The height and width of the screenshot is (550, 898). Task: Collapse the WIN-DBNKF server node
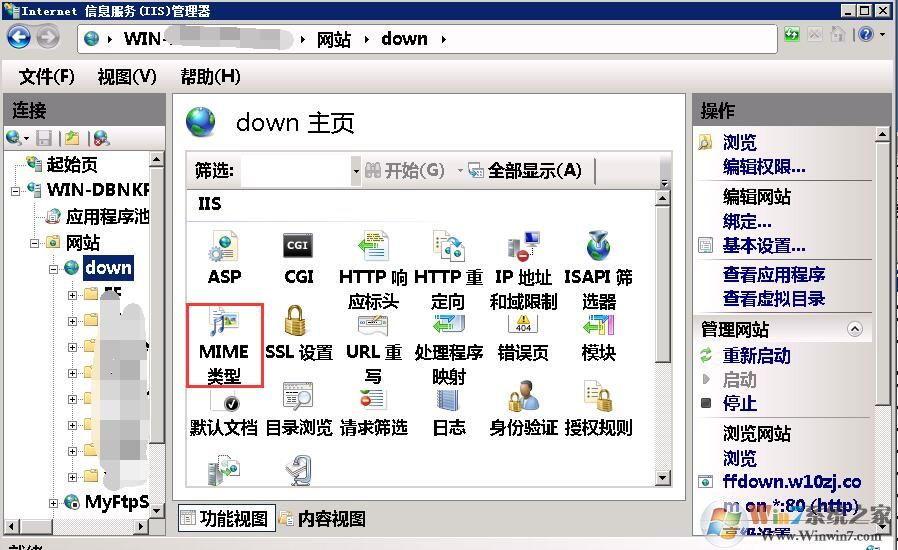(15, 191)
